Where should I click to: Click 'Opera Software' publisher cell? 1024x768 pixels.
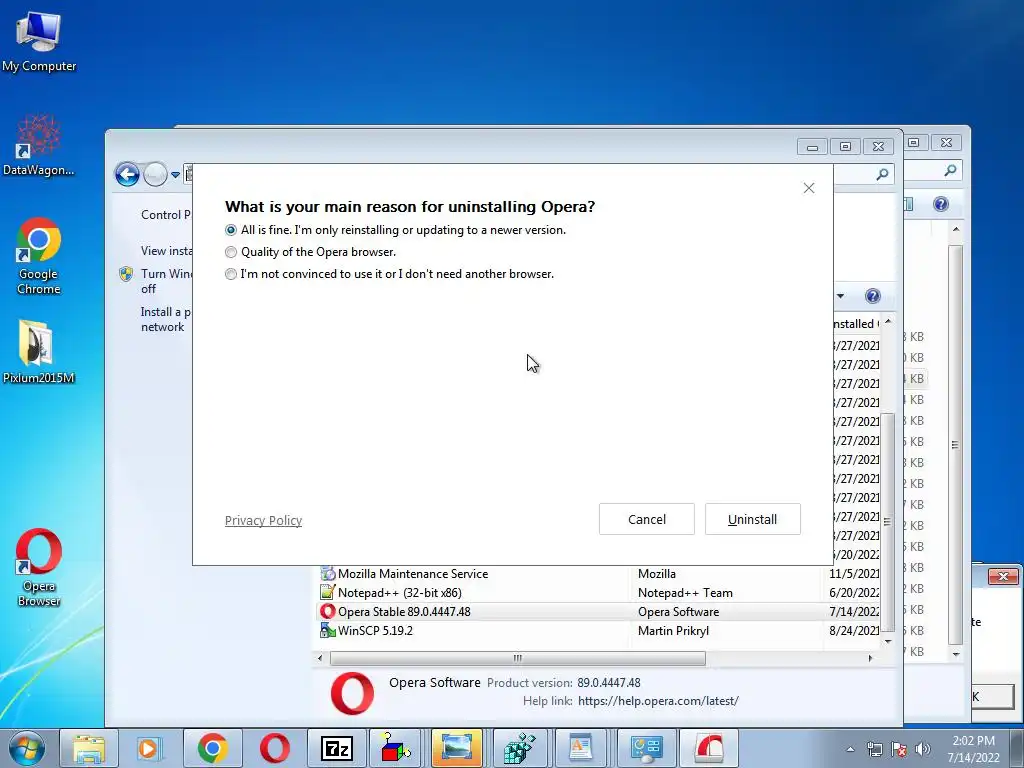[679, 612]
